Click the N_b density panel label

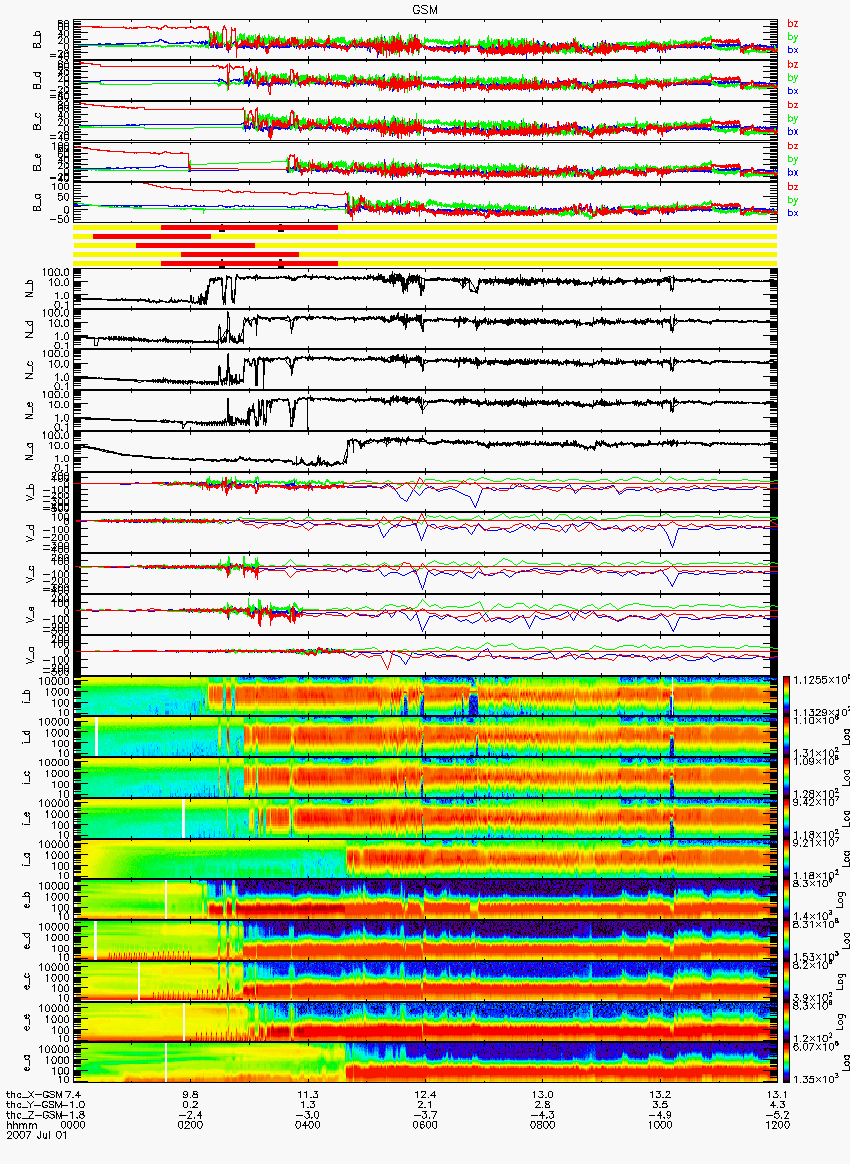pos(30,290)
